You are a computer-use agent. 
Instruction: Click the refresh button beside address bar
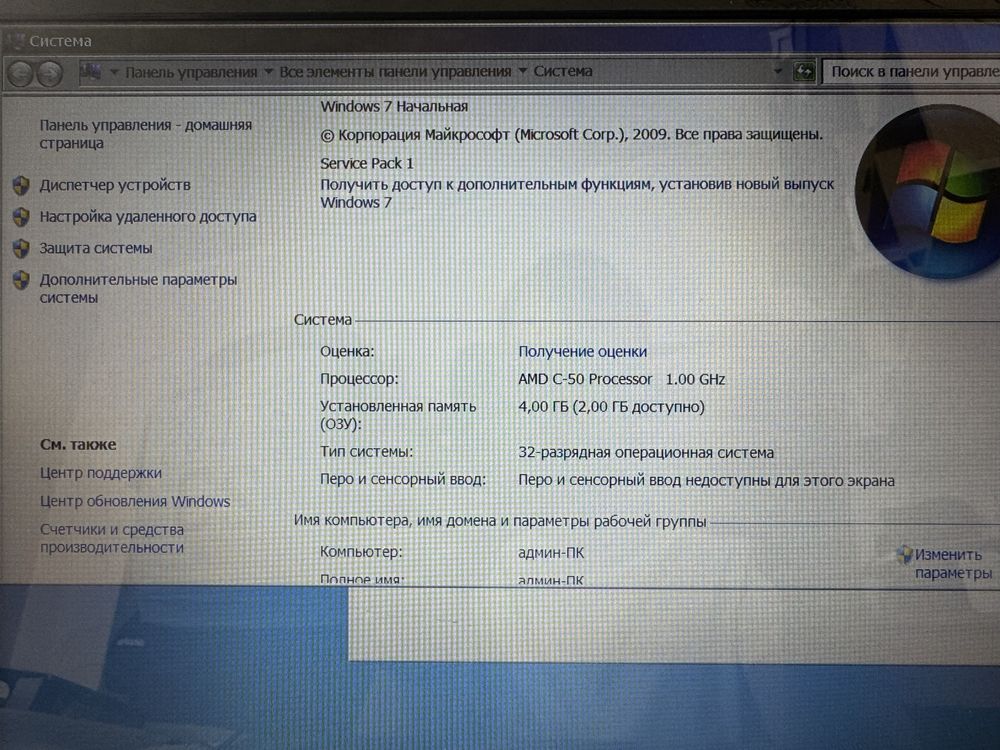click(804, 71)
